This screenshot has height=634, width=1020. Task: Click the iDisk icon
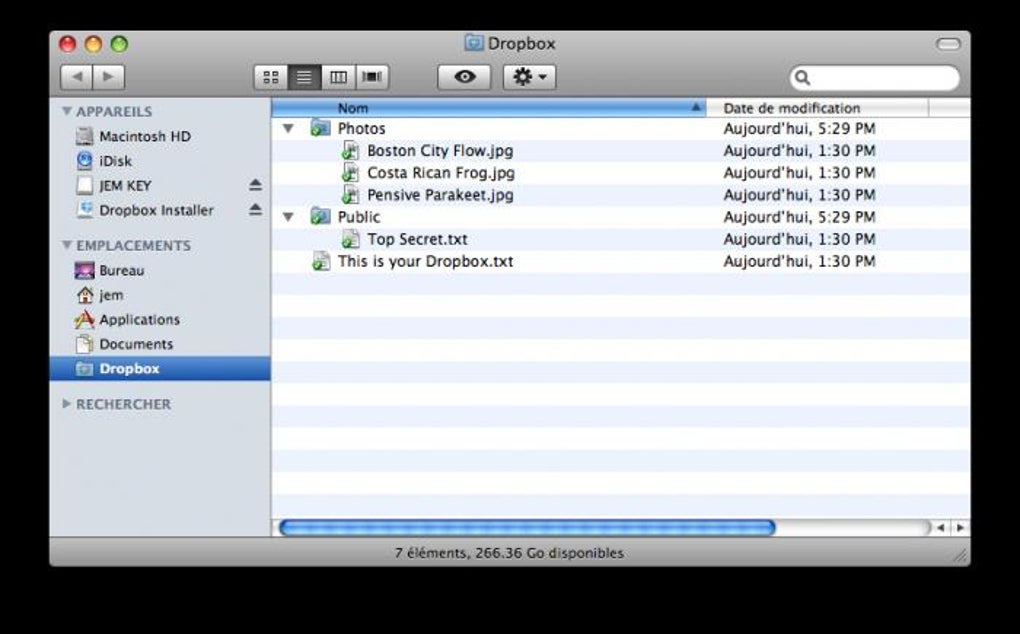click(x=85, y=161)
